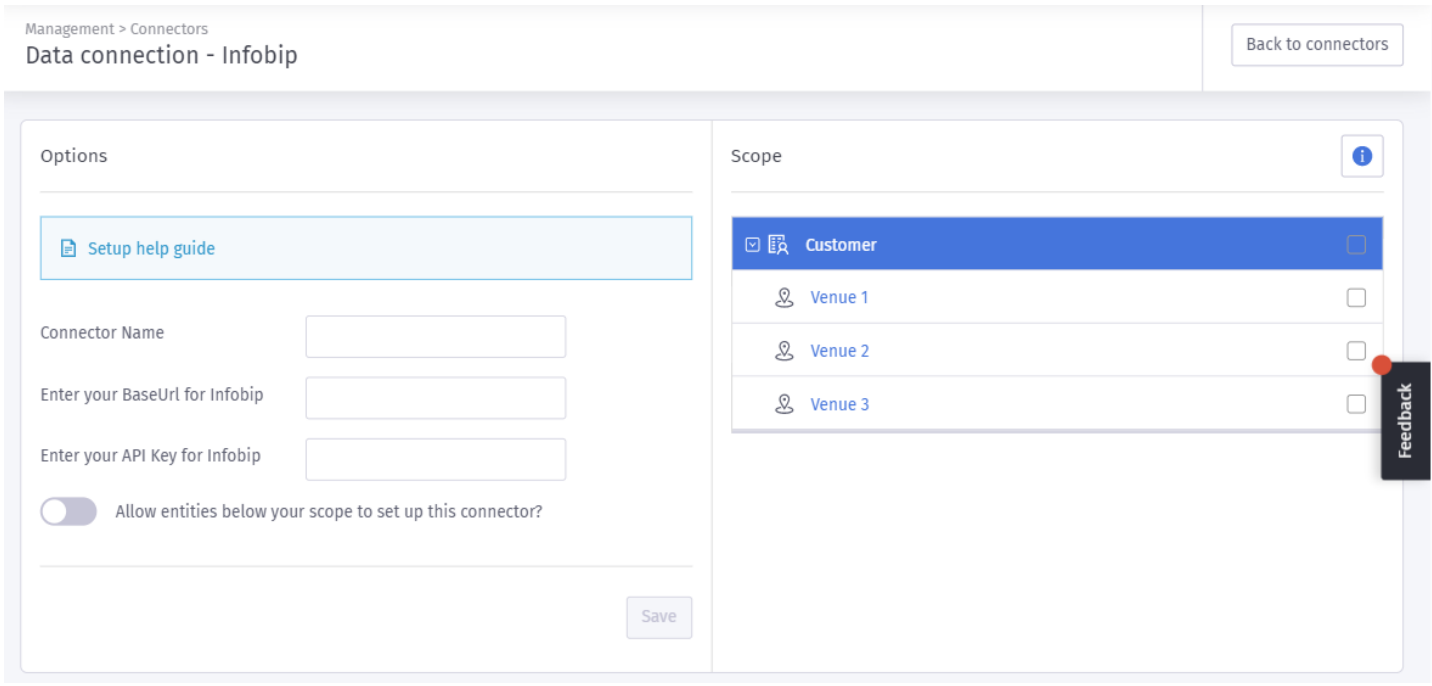1432x686 pixels.
Task: Click the Connector Name input field
Action: pyautogui.click(x=435, y=337)
